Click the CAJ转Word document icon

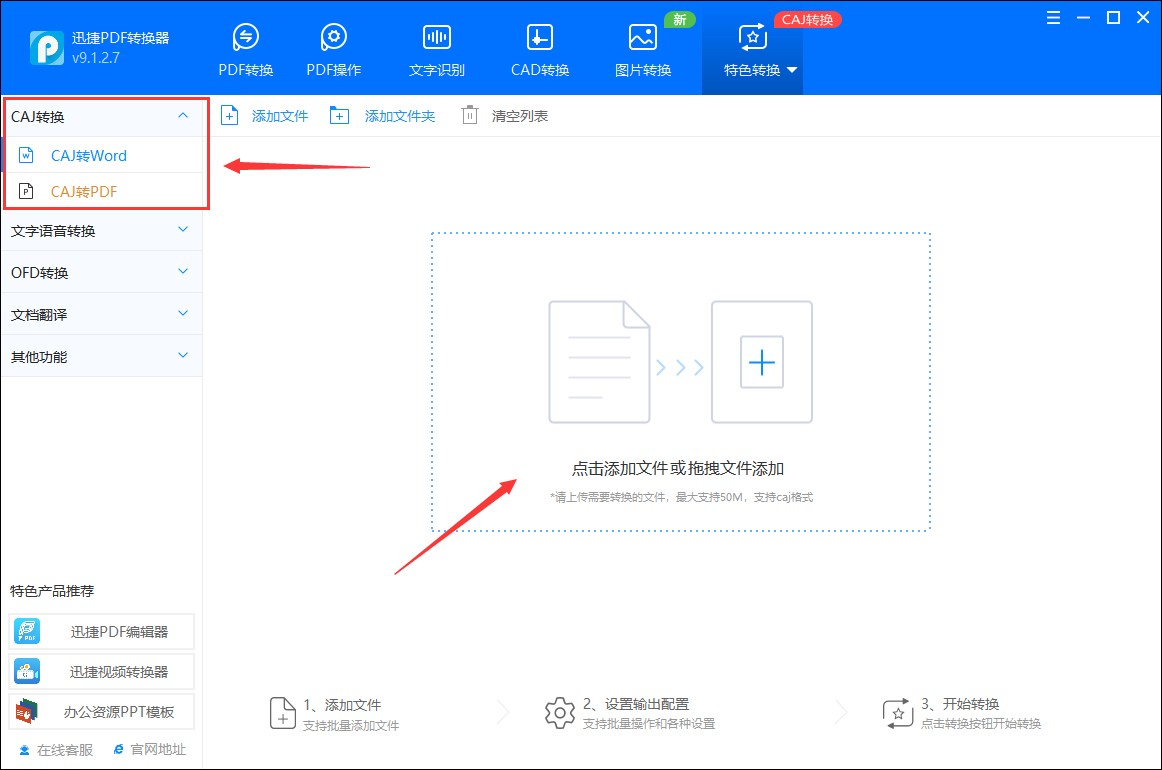pos(26,155)
